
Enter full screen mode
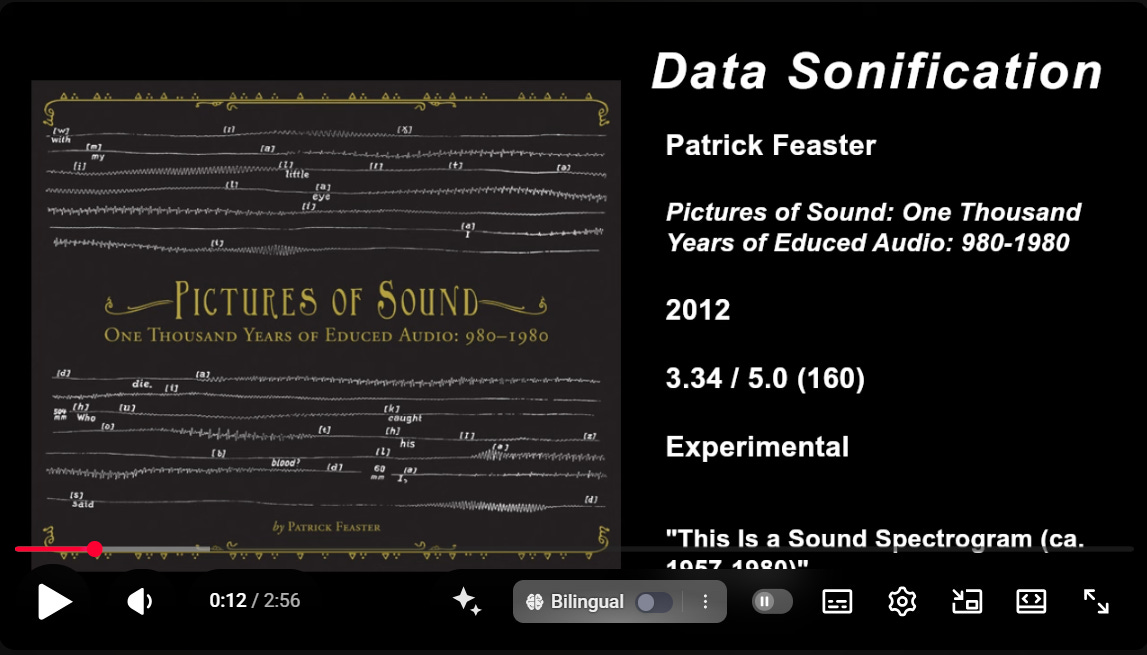point(1096,602)
